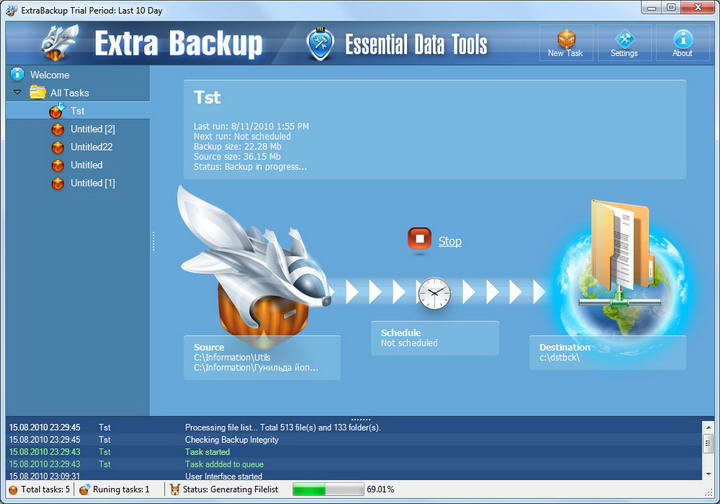Click the Runing tasks status icon
The height and width of the screenshot is (504, 720).
click(84, 489)
